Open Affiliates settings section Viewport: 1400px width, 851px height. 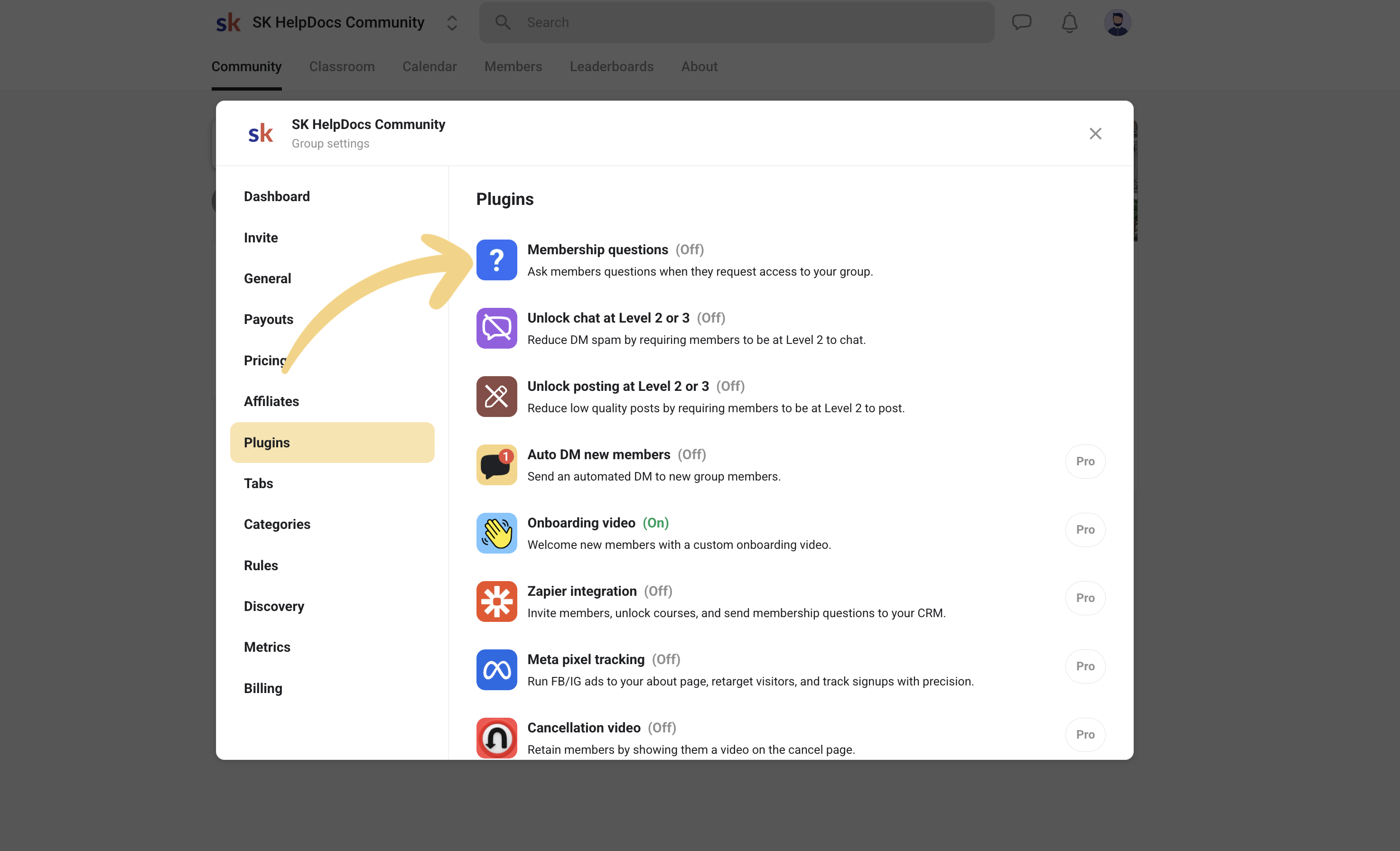332,401
